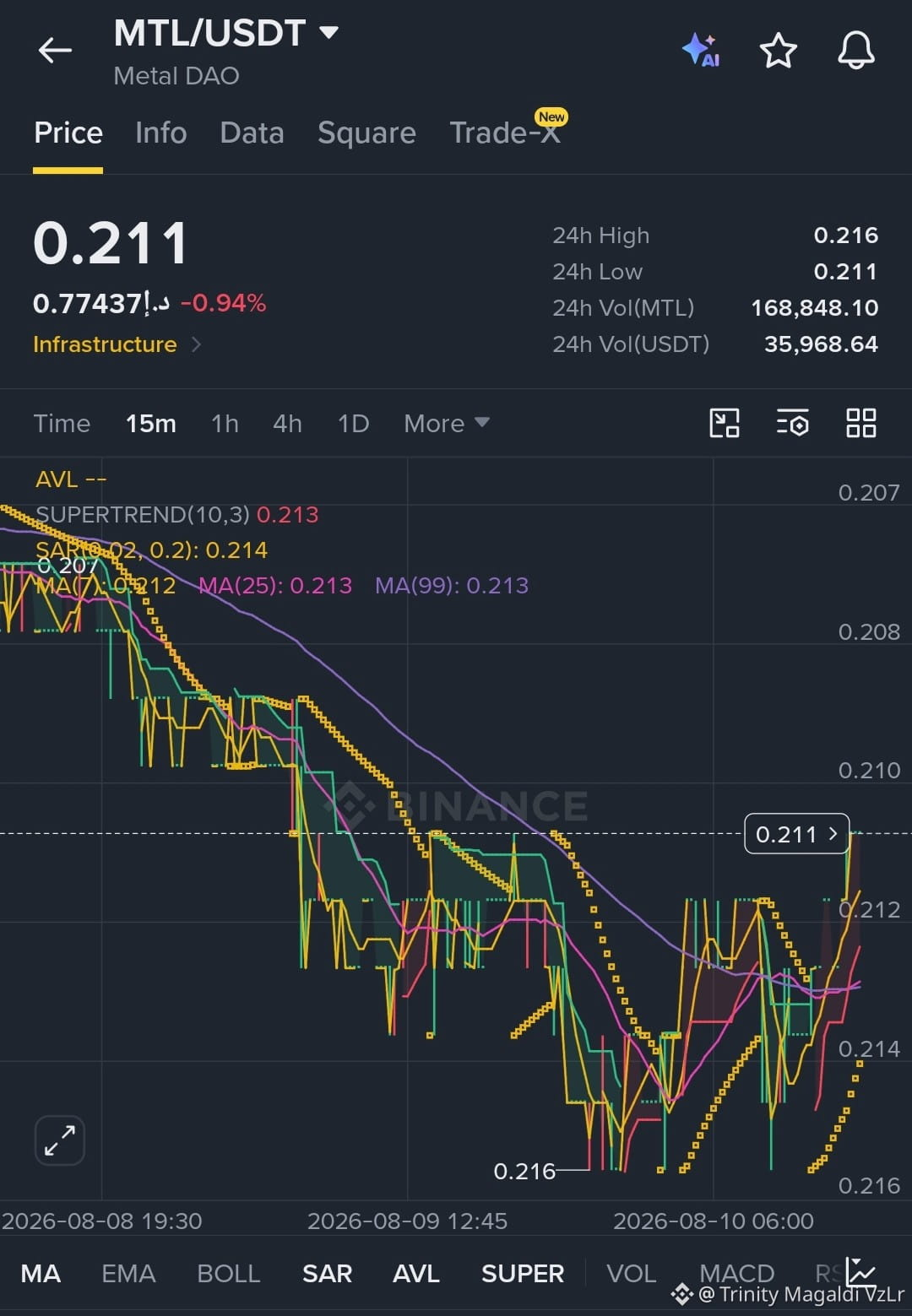This screenshot has height=1316, width=912.
Task: Open the chart drawing tools icon
Action: (725, 423)
